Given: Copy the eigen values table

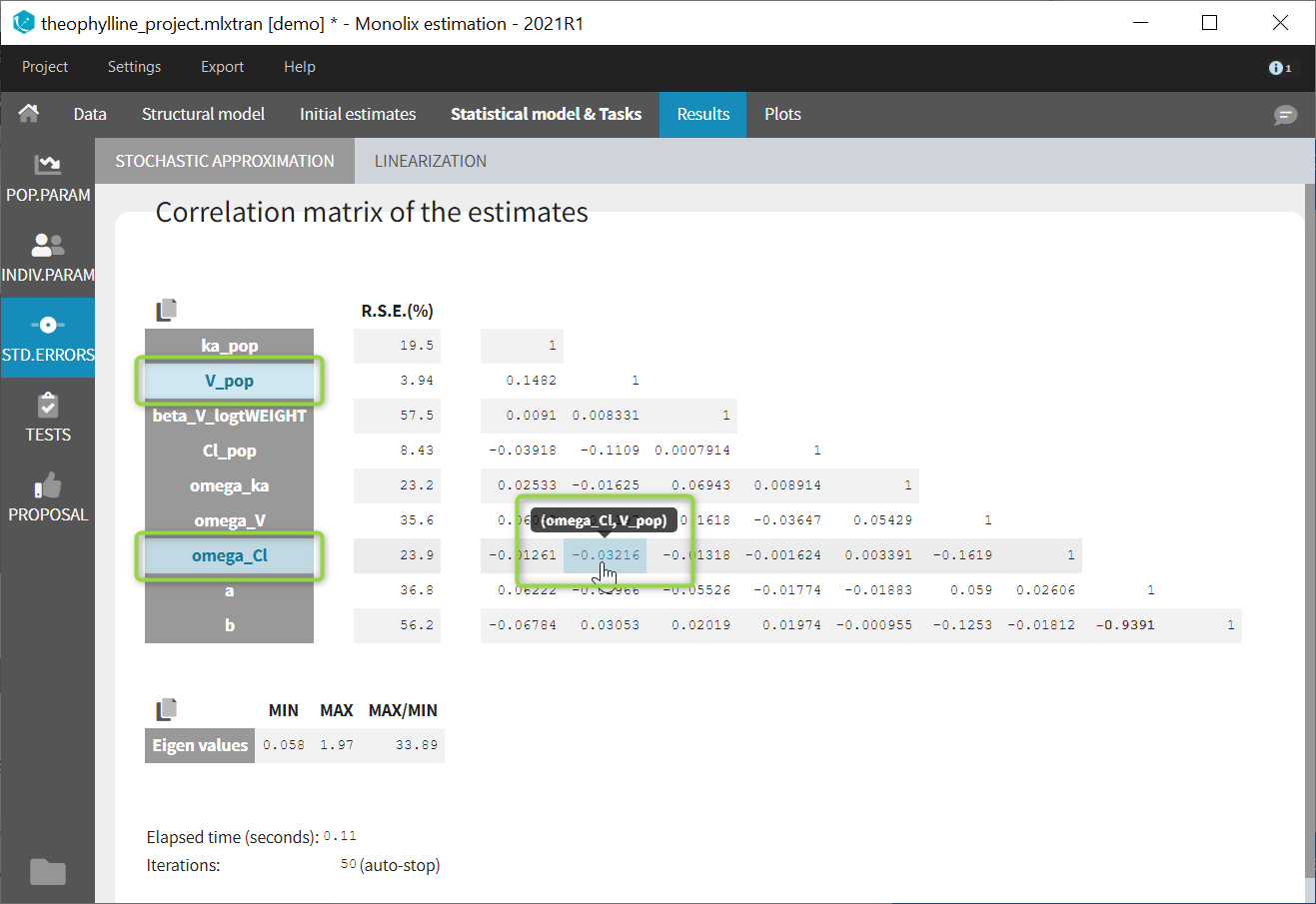Looking at the screenshot, I should pyautogui.click(x=166, y=710).
